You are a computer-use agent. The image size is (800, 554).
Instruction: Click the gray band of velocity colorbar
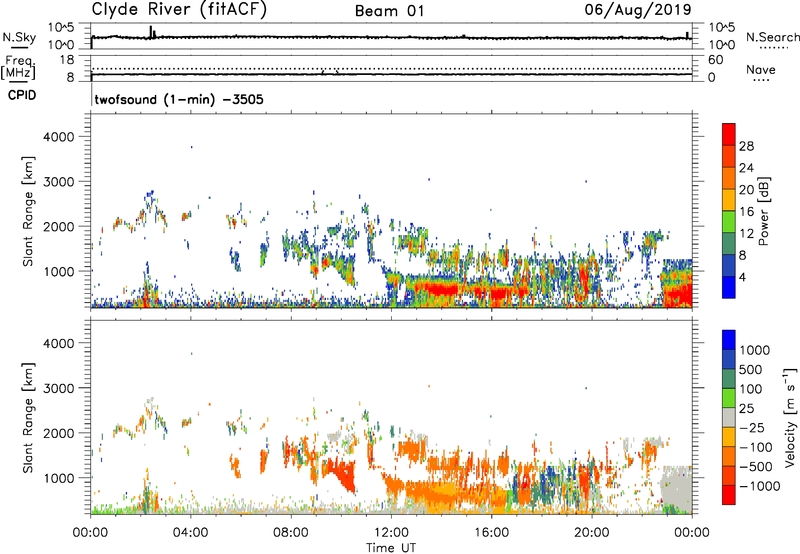[729, 417]
